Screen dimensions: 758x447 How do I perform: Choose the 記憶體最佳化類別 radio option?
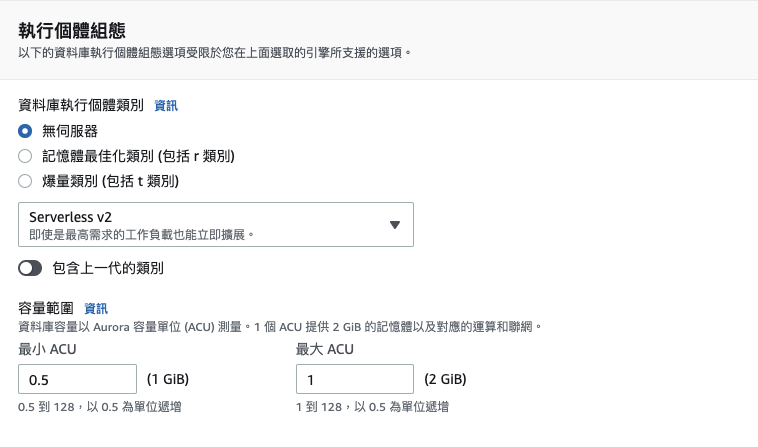(x=26, y=156)
